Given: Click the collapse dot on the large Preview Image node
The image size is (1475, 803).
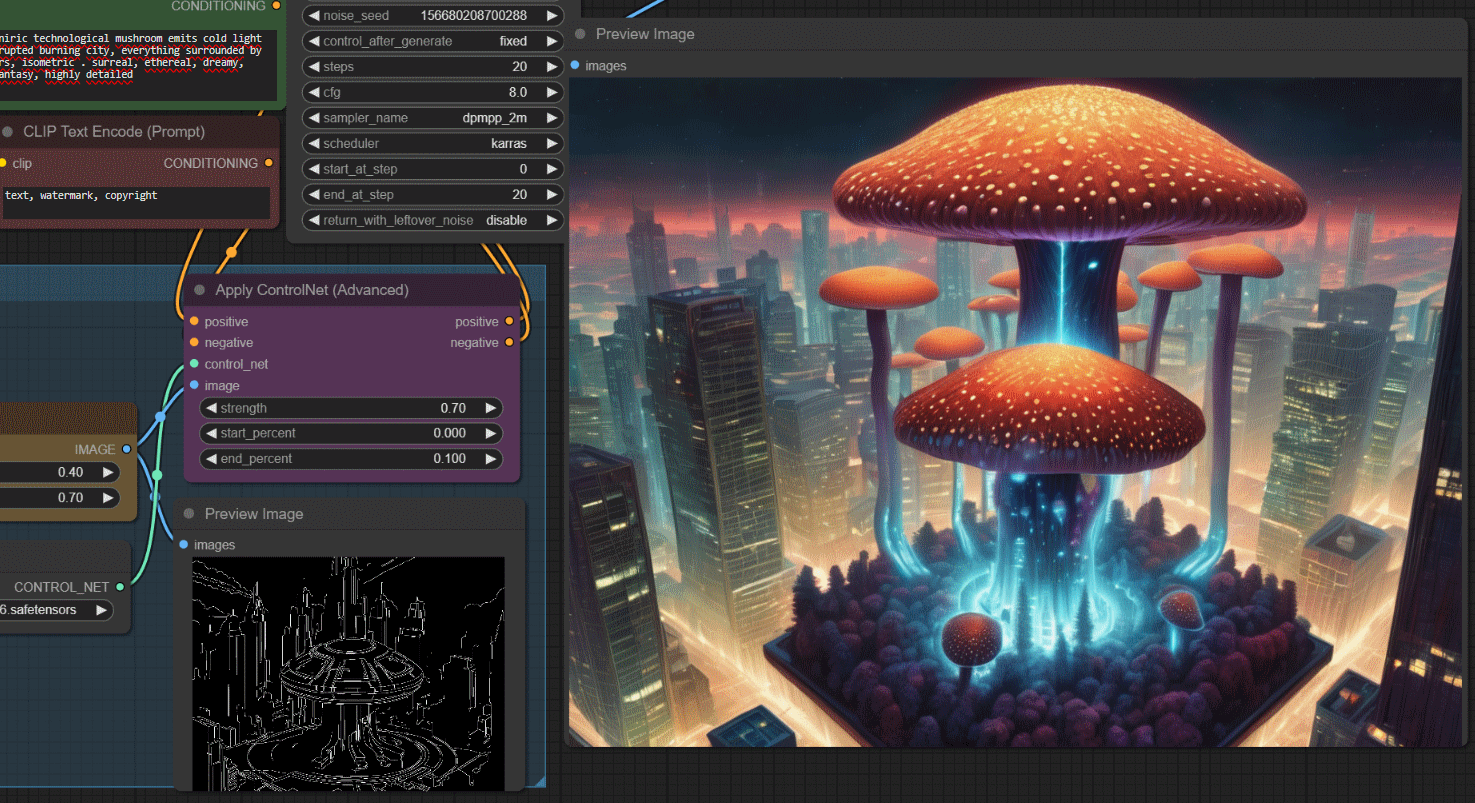Looking at the screenshot, I should click(x=580, y=34).
